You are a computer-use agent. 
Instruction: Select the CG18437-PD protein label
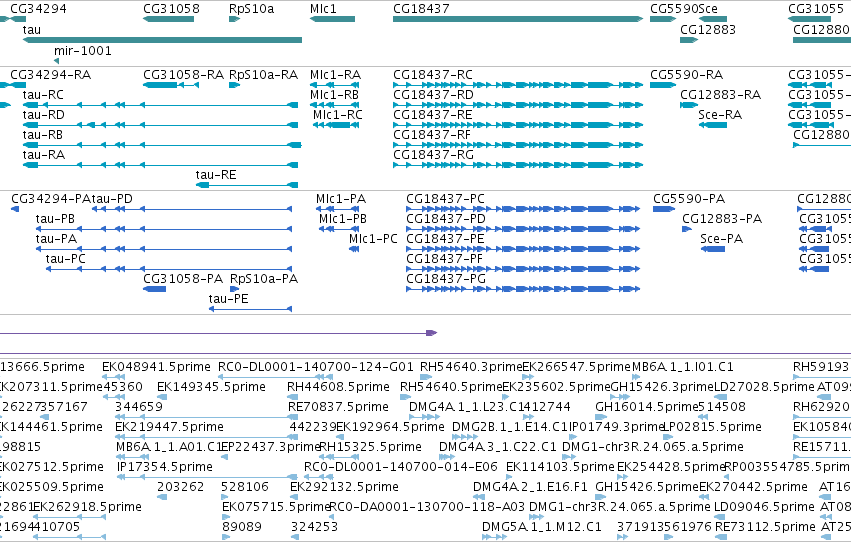point(446,219)
